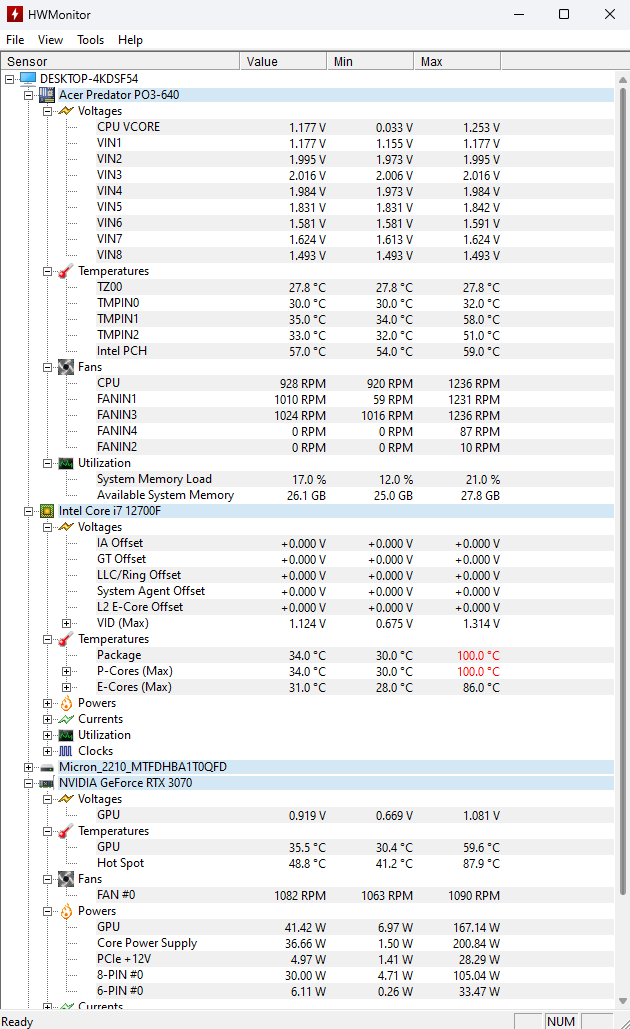The image size is (630, 1029).
Task: Select the System Memory Load row
Action: [x=354, y=479]
